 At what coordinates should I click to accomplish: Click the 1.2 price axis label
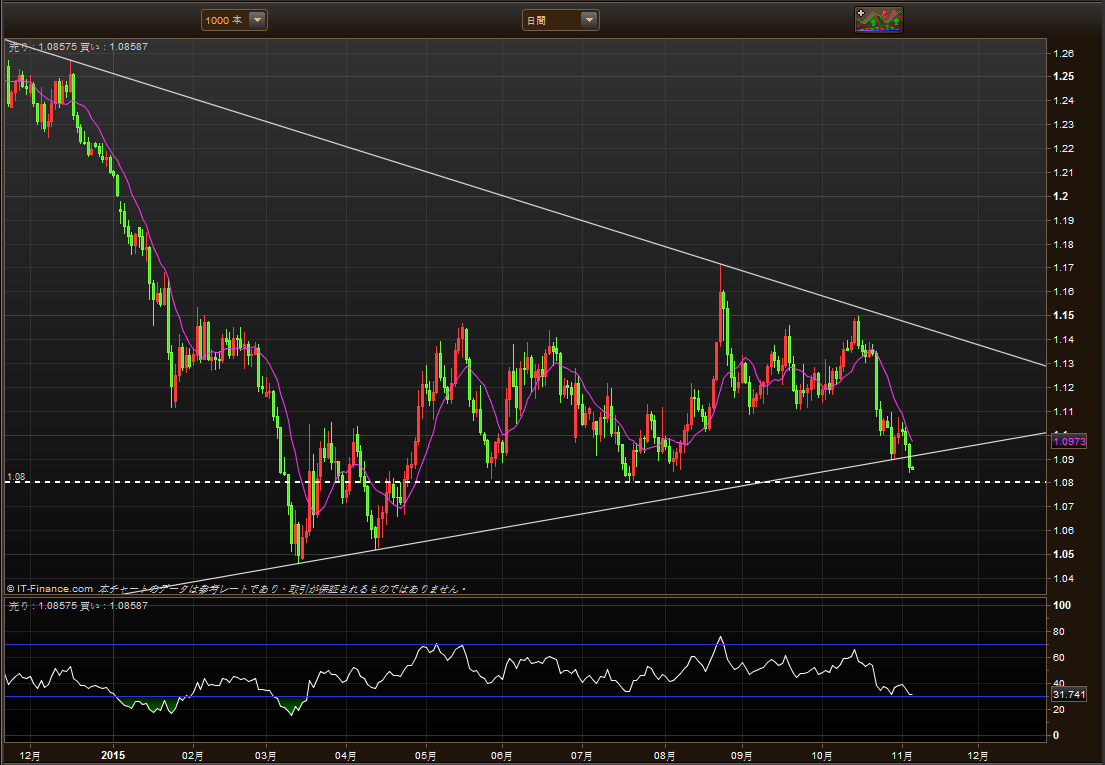(x=1061, y=197)
